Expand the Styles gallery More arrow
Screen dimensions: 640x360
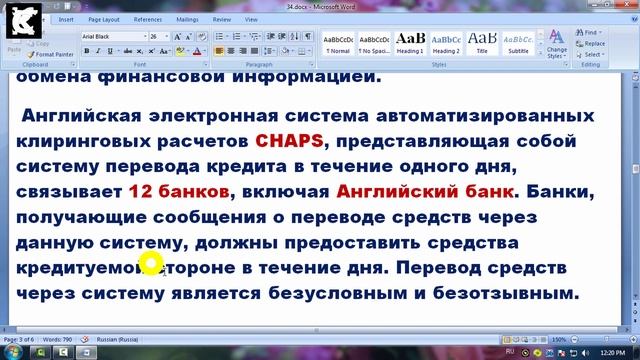[x=540, y=53]
